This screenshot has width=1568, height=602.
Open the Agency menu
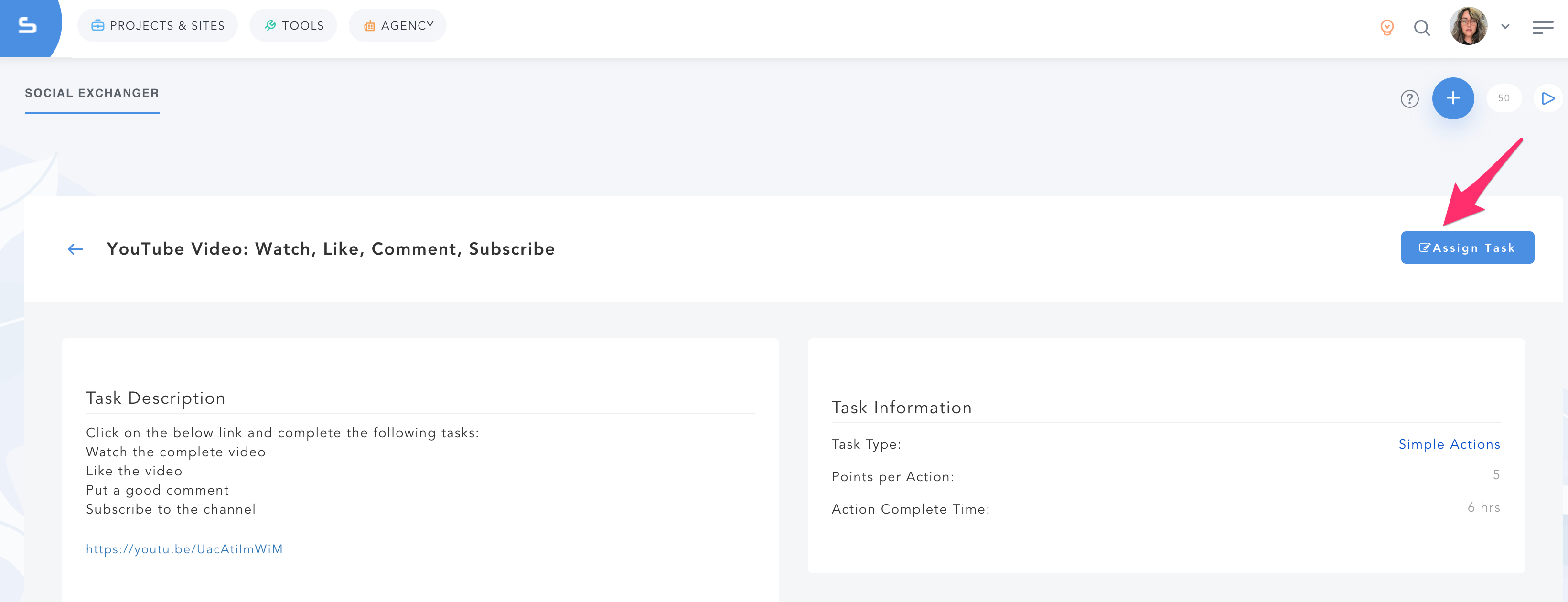tap(398, 26)
